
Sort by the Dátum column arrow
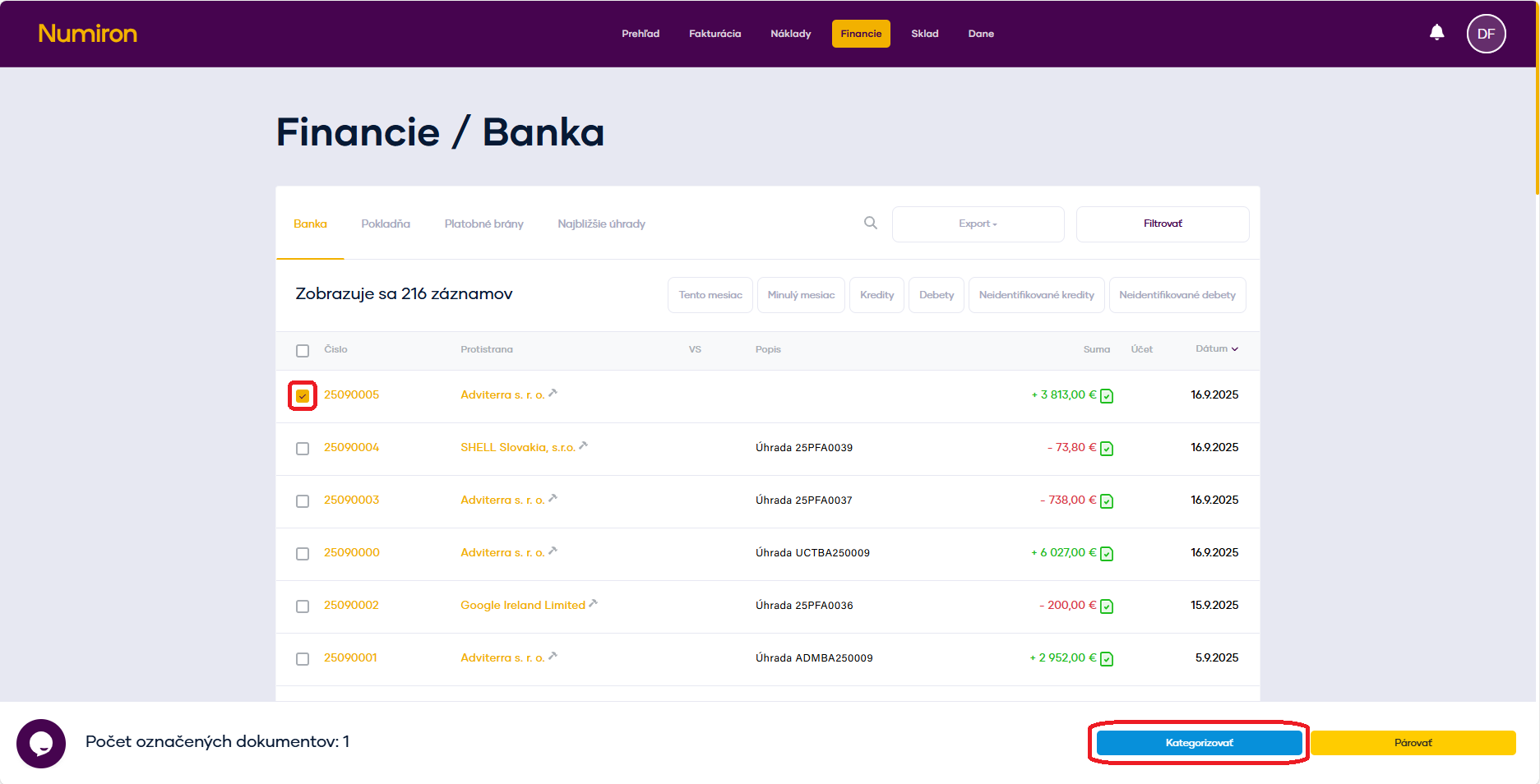[1234, 349]
